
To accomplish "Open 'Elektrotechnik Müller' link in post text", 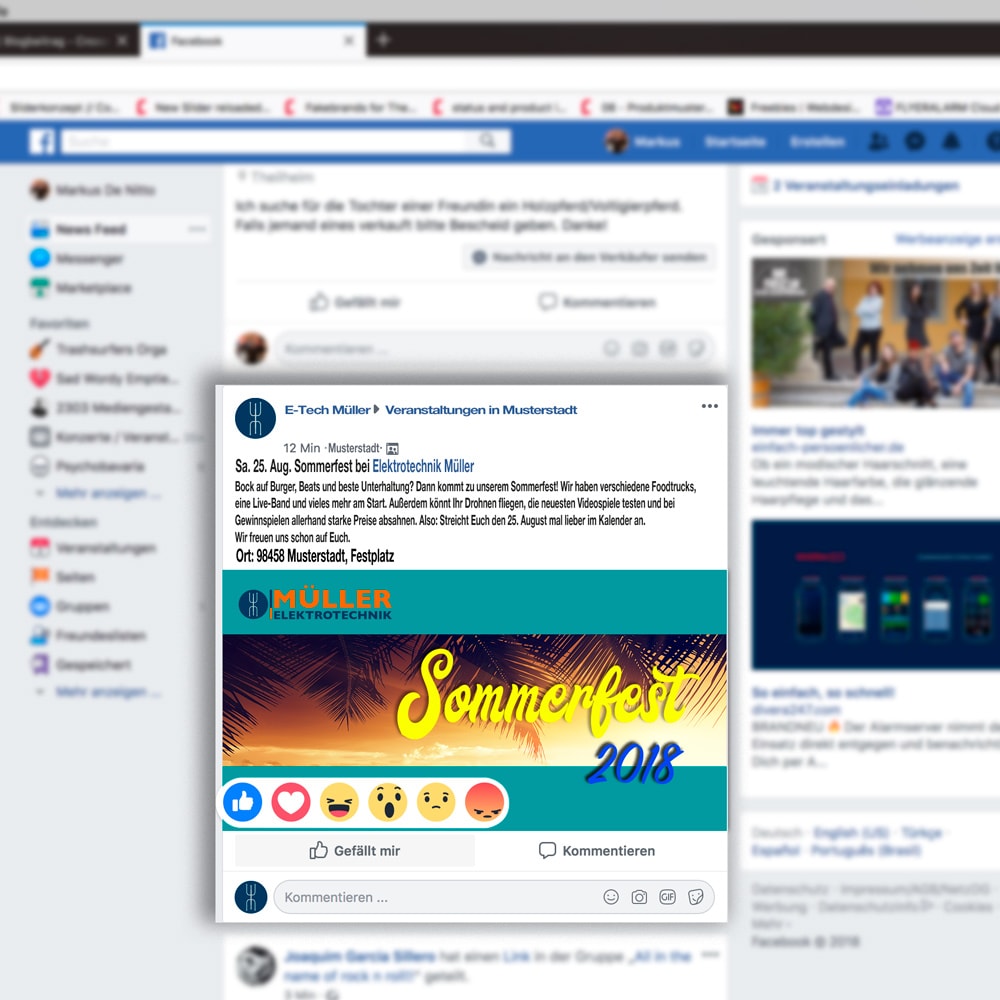I will (x=423, y=466).
